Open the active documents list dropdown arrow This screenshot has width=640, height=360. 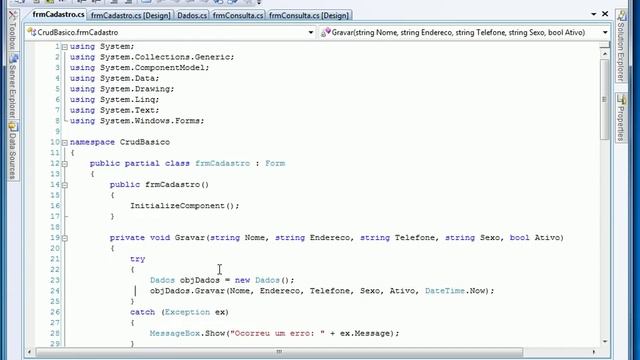(x=593, y=14)
